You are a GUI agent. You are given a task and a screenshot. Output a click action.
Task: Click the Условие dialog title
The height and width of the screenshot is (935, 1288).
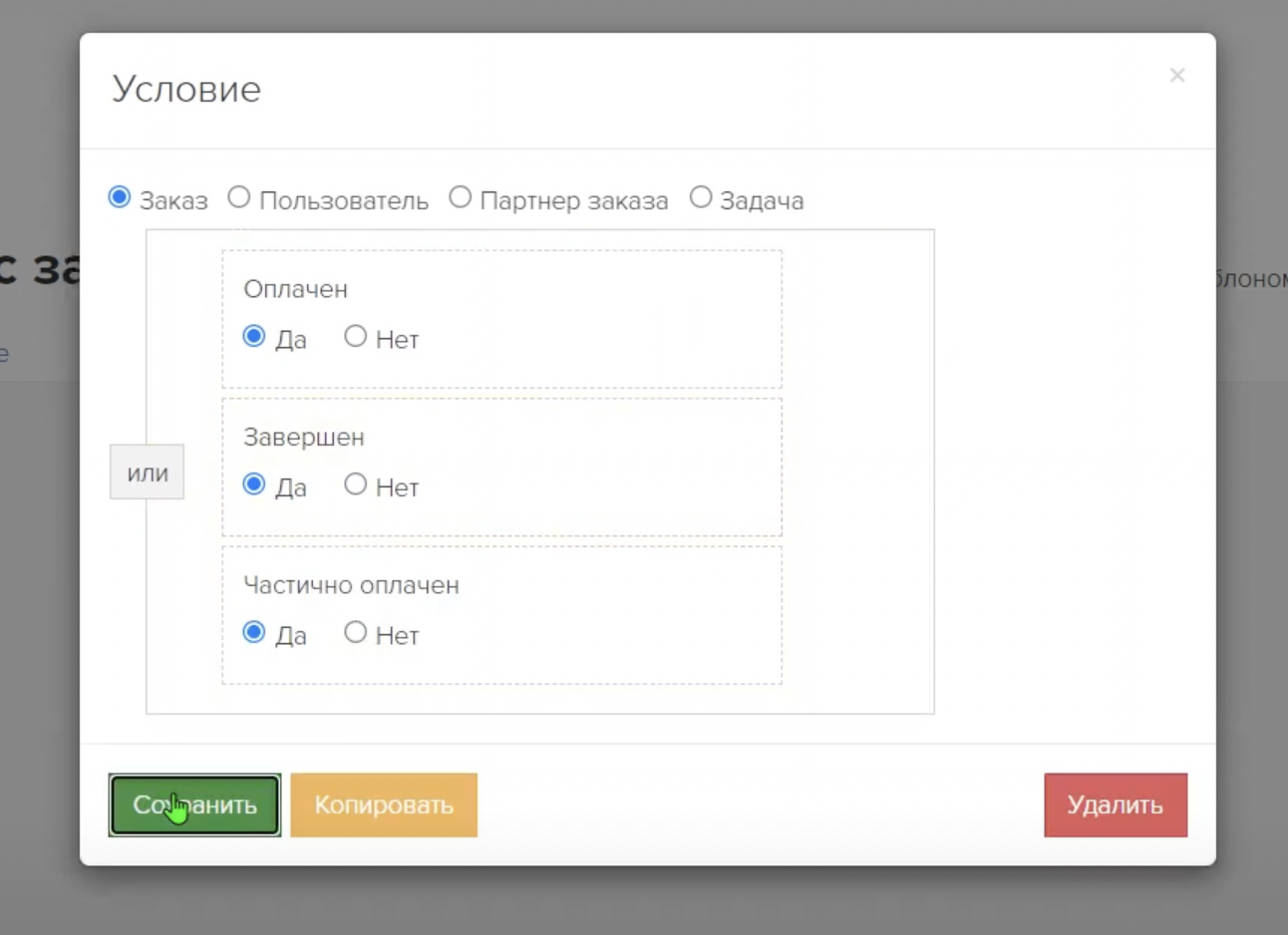pyautogui.click(x=185, y=89)
